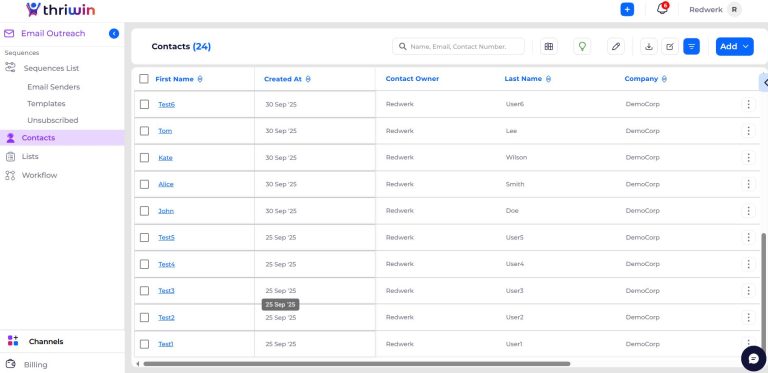768x373 pixels.
Task: Open the column grid view icon
Action: pos(549,47)
